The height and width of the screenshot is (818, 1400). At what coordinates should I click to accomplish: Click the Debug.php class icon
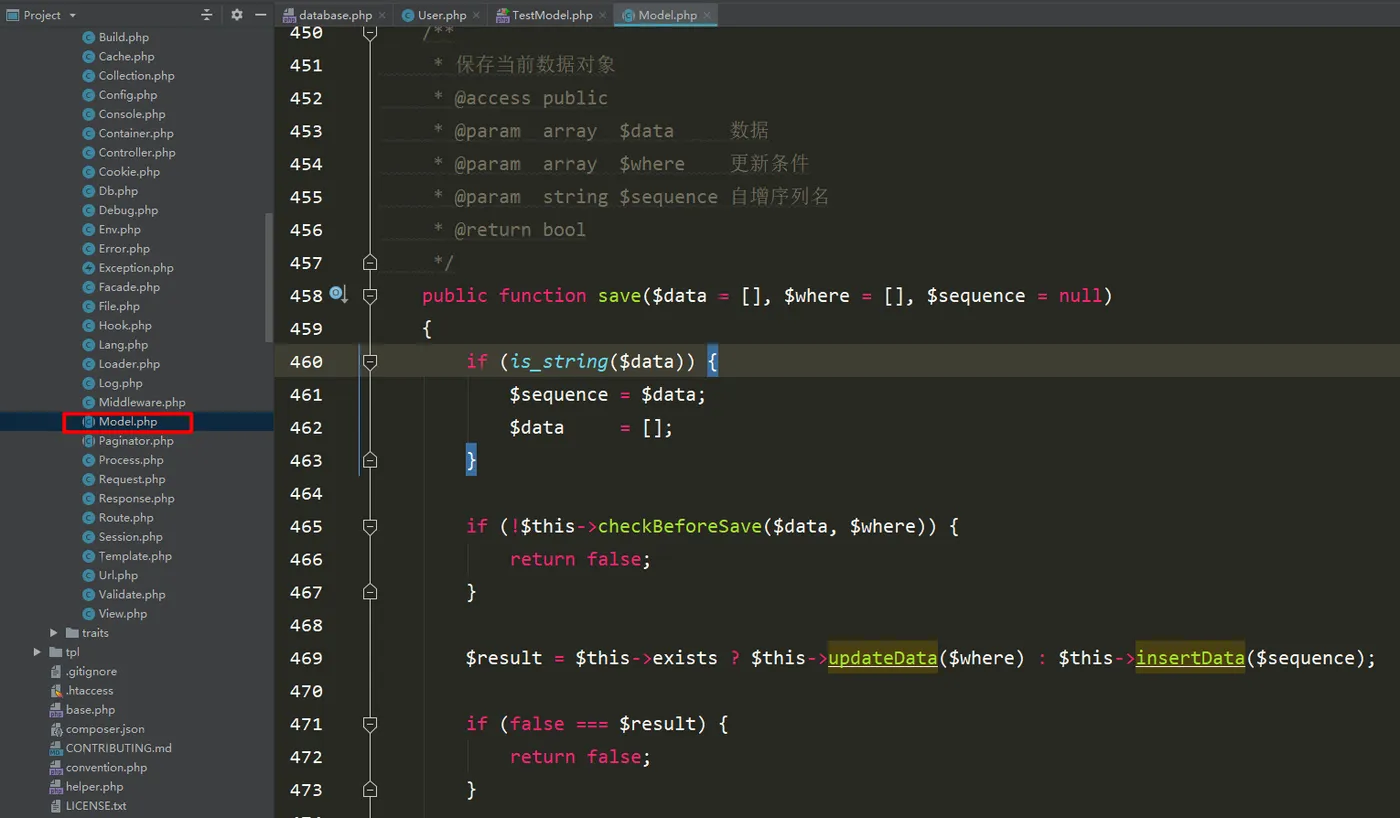[88, 210]
